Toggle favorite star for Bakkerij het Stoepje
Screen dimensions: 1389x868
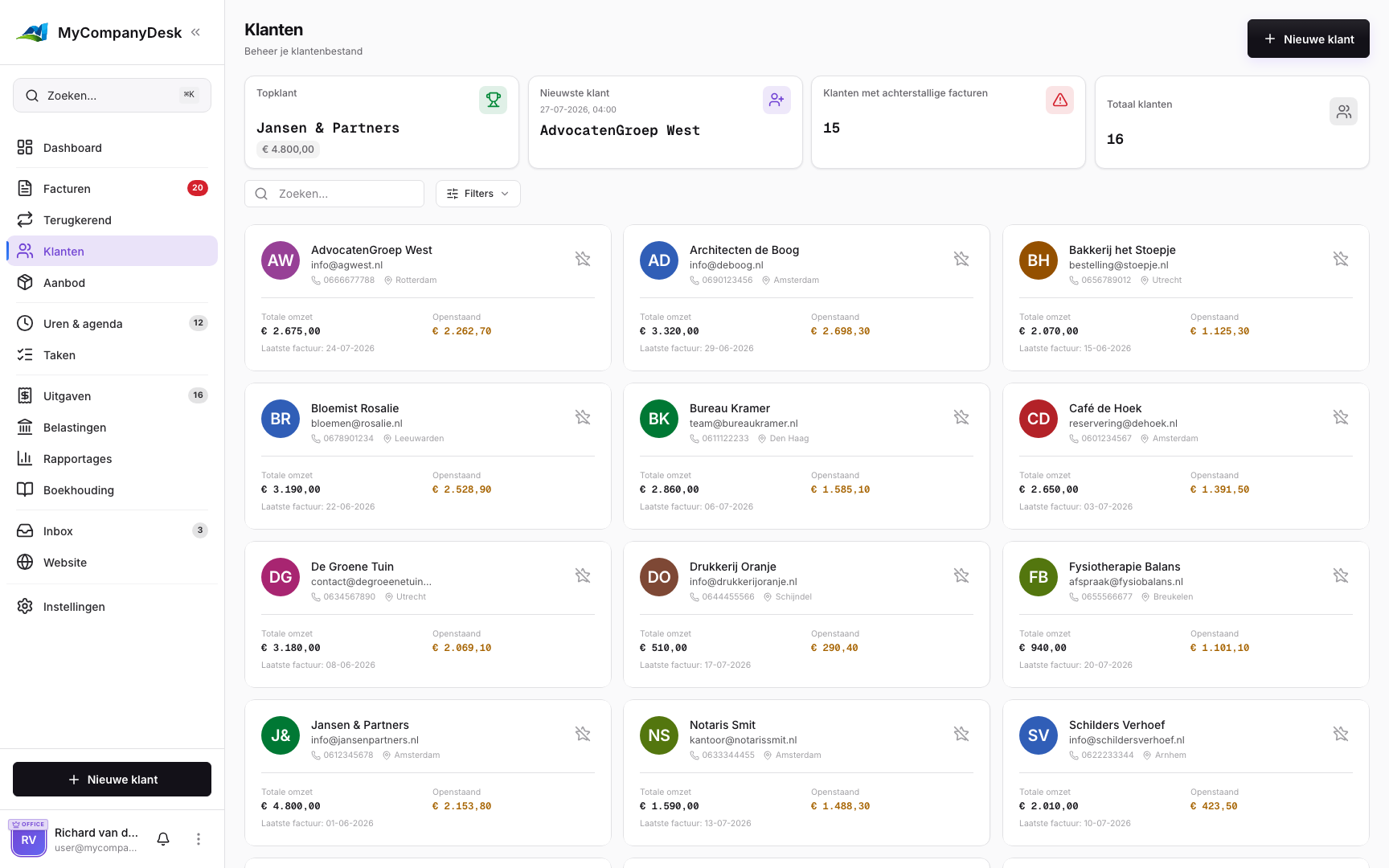(x=1341, y=259)
